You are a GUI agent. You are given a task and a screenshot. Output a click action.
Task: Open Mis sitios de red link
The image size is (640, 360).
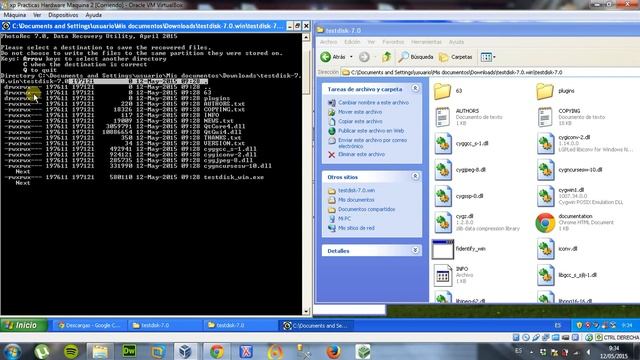pos(356,228)
